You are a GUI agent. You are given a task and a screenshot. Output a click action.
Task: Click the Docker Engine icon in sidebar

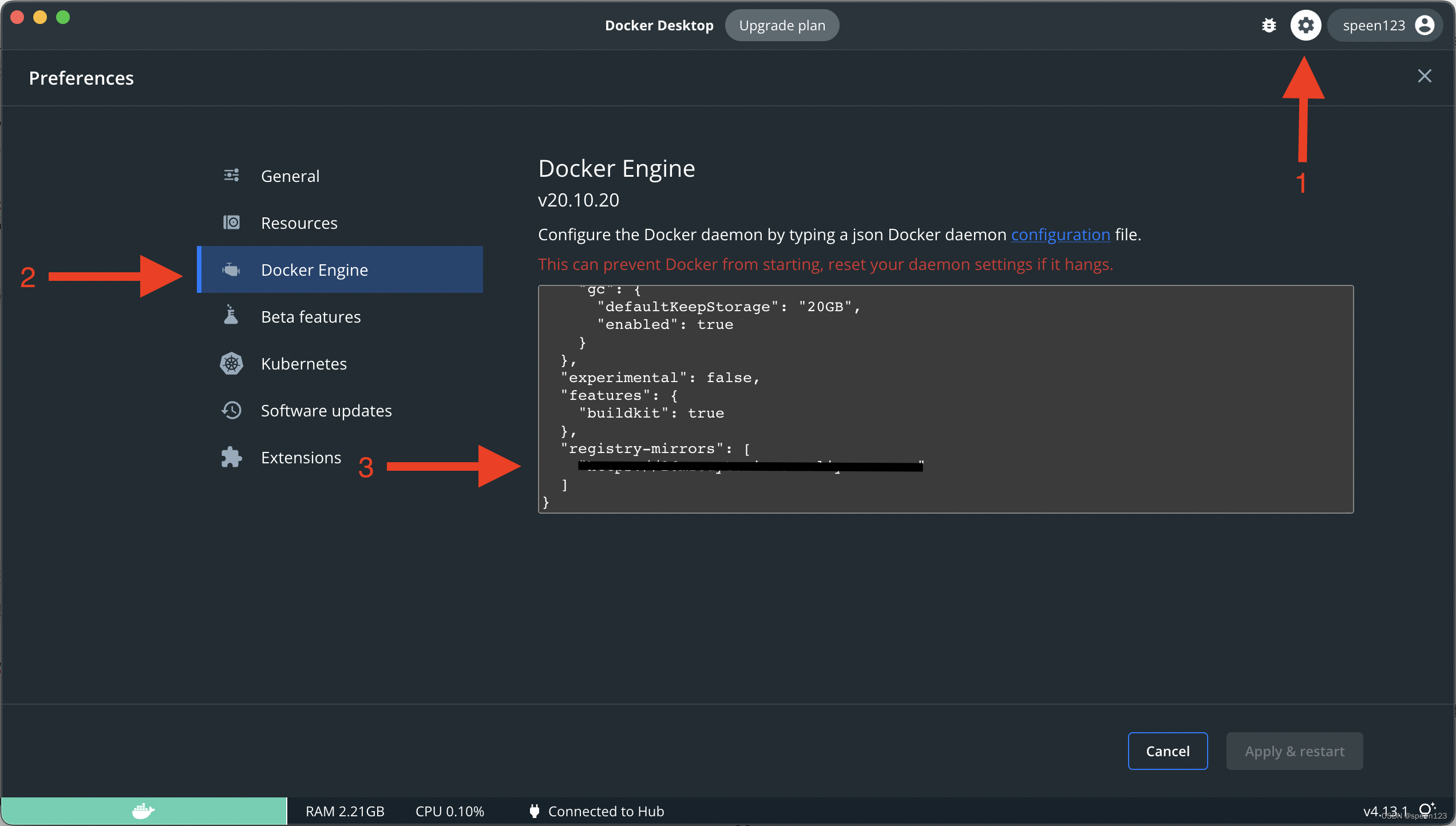[x=231, y=269]
